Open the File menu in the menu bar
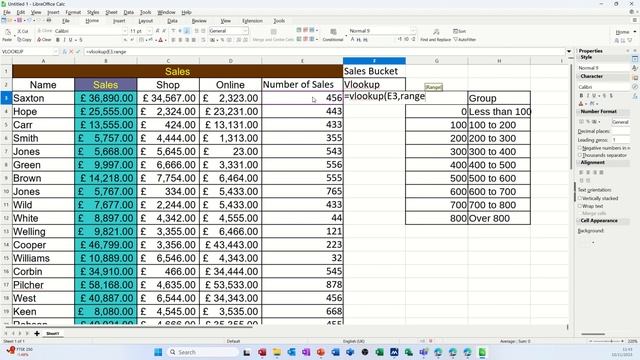Viewport: 640px width, 360px height. (x=7, y=12)
